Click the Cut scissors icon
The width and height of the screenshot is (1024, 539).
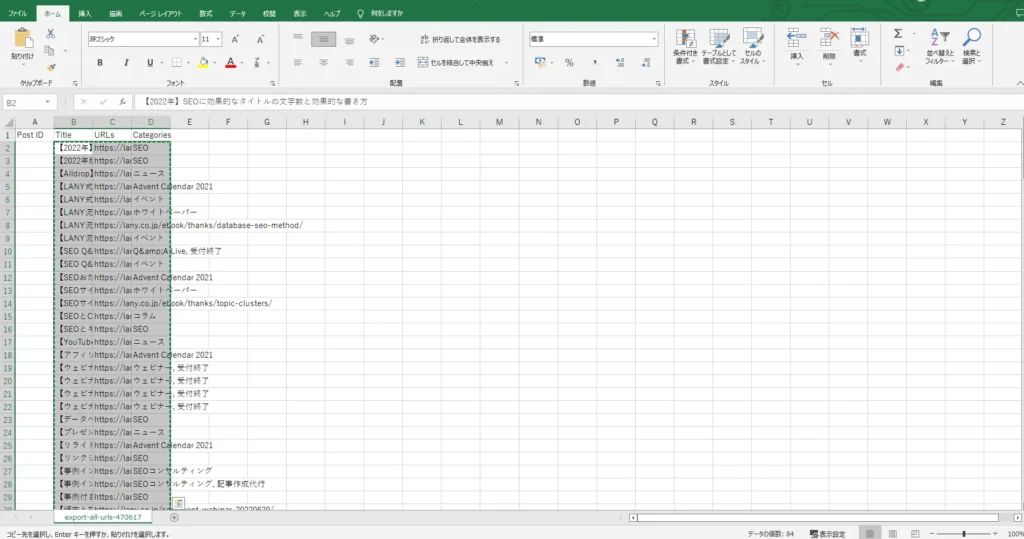(50, 34)
